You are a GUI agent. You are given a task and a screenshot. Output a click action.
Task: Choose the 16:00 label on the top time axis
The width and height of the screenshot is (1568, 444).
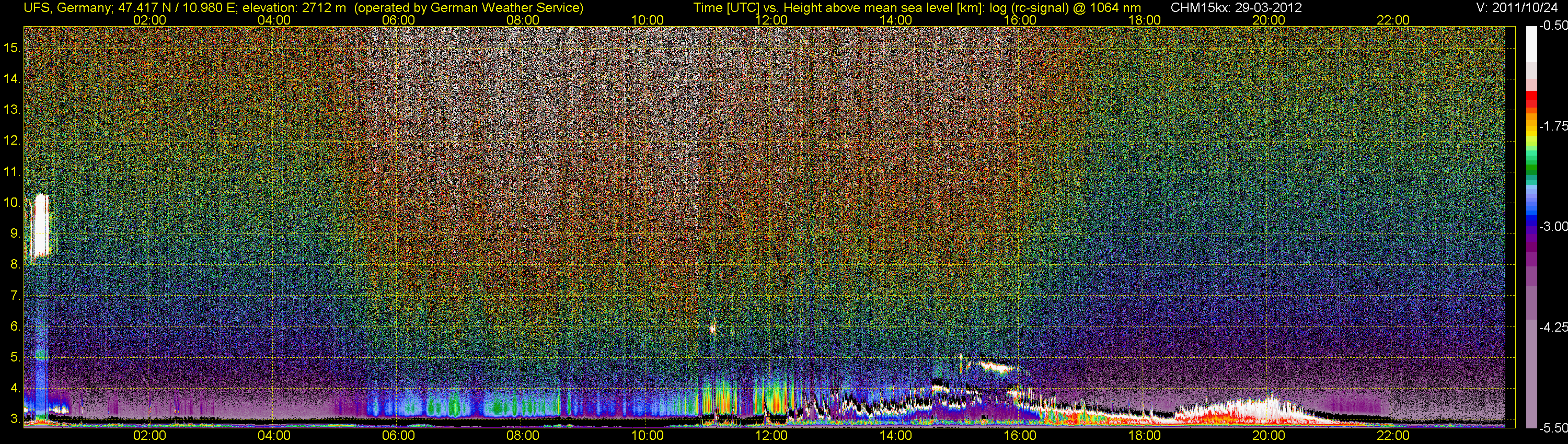(1020, 20)
